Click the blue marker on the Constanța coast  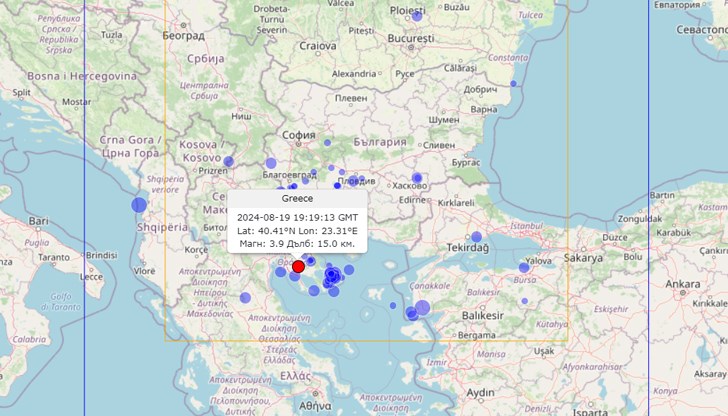[513, 83]
